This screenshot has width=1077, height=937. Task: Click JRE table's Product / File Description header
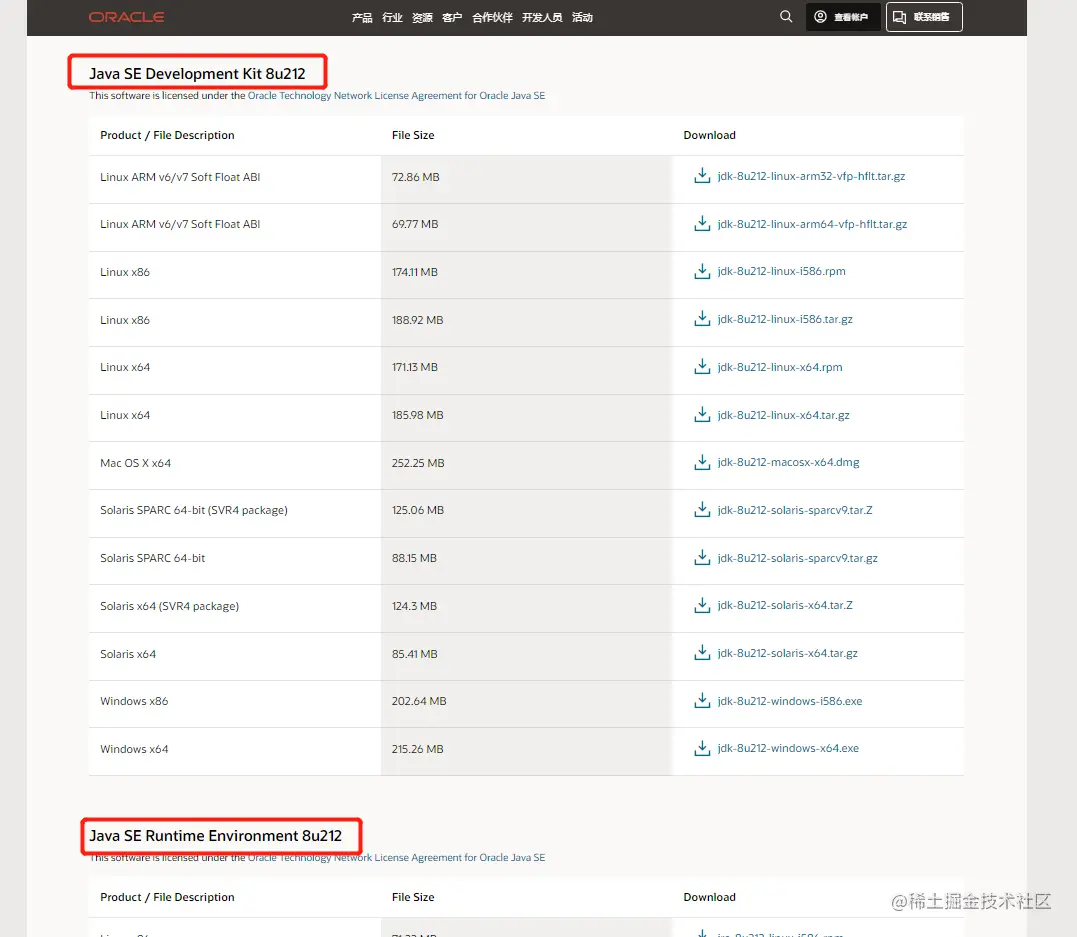pyautogui.click(x=167, y=897)
